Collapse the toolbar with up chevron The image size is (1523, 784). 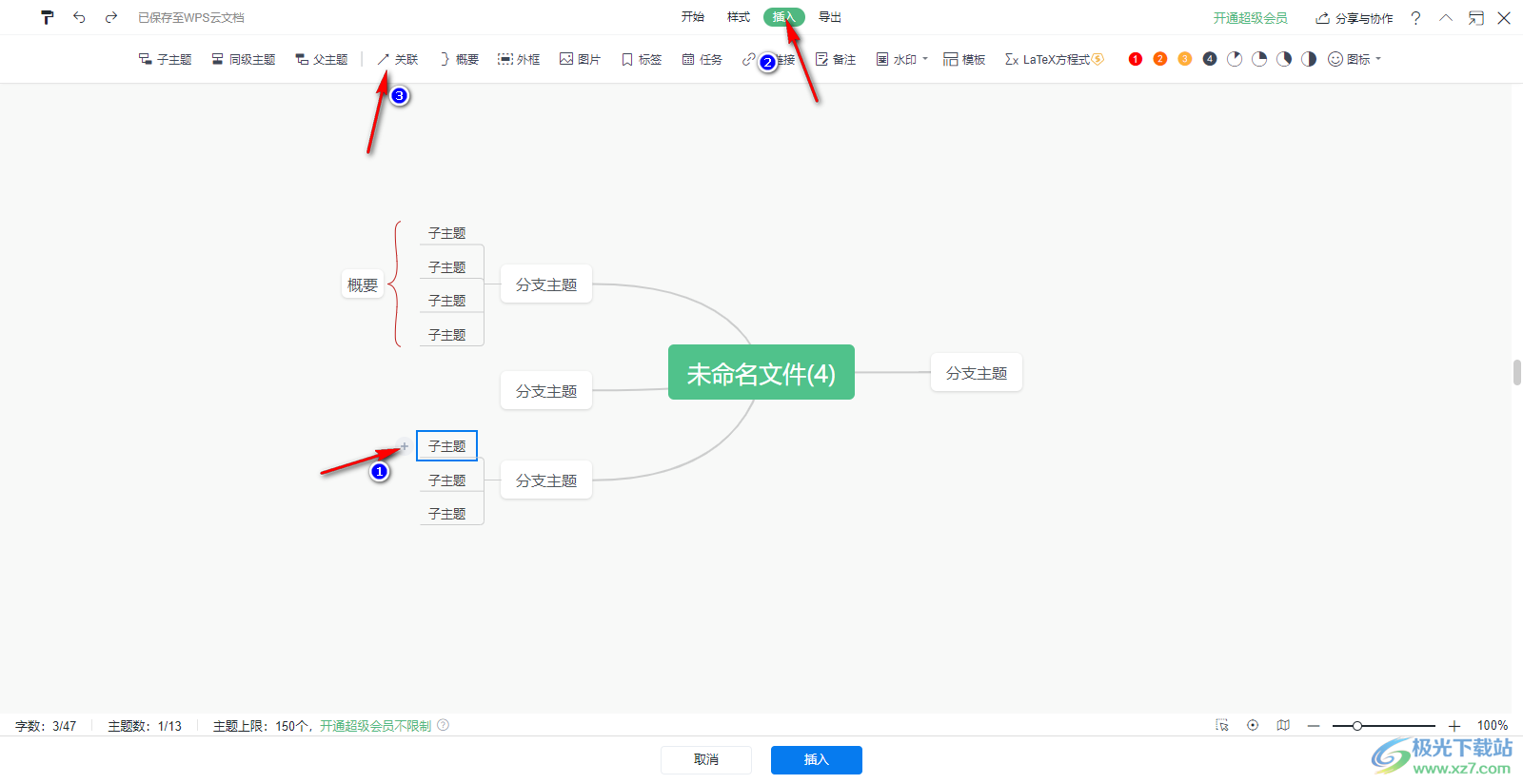click(1446, 17)
